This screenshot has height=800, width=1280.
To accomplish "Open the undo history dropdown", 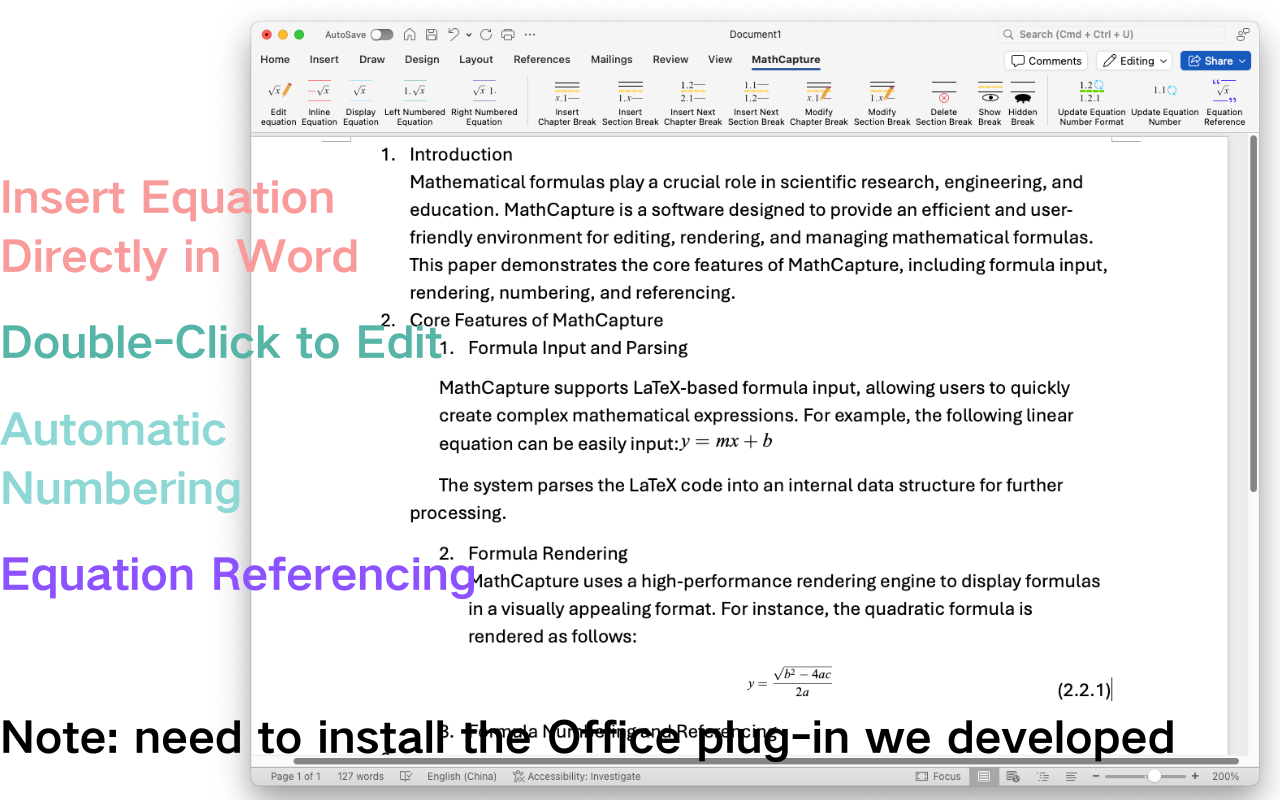I will 466,33.
